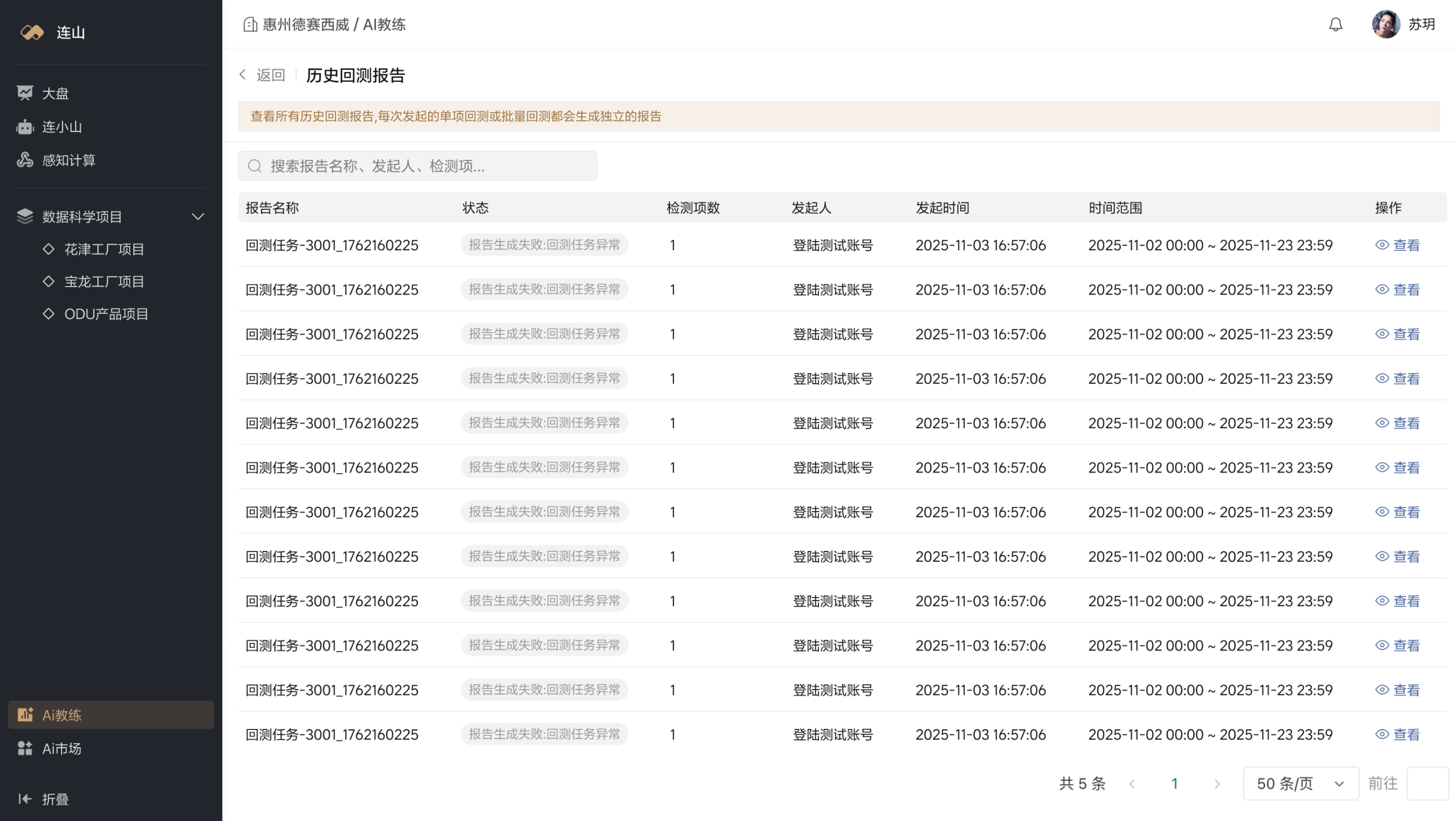Click the orange banner 查看所有历史回测报告 text

click(x=456, y=117)
